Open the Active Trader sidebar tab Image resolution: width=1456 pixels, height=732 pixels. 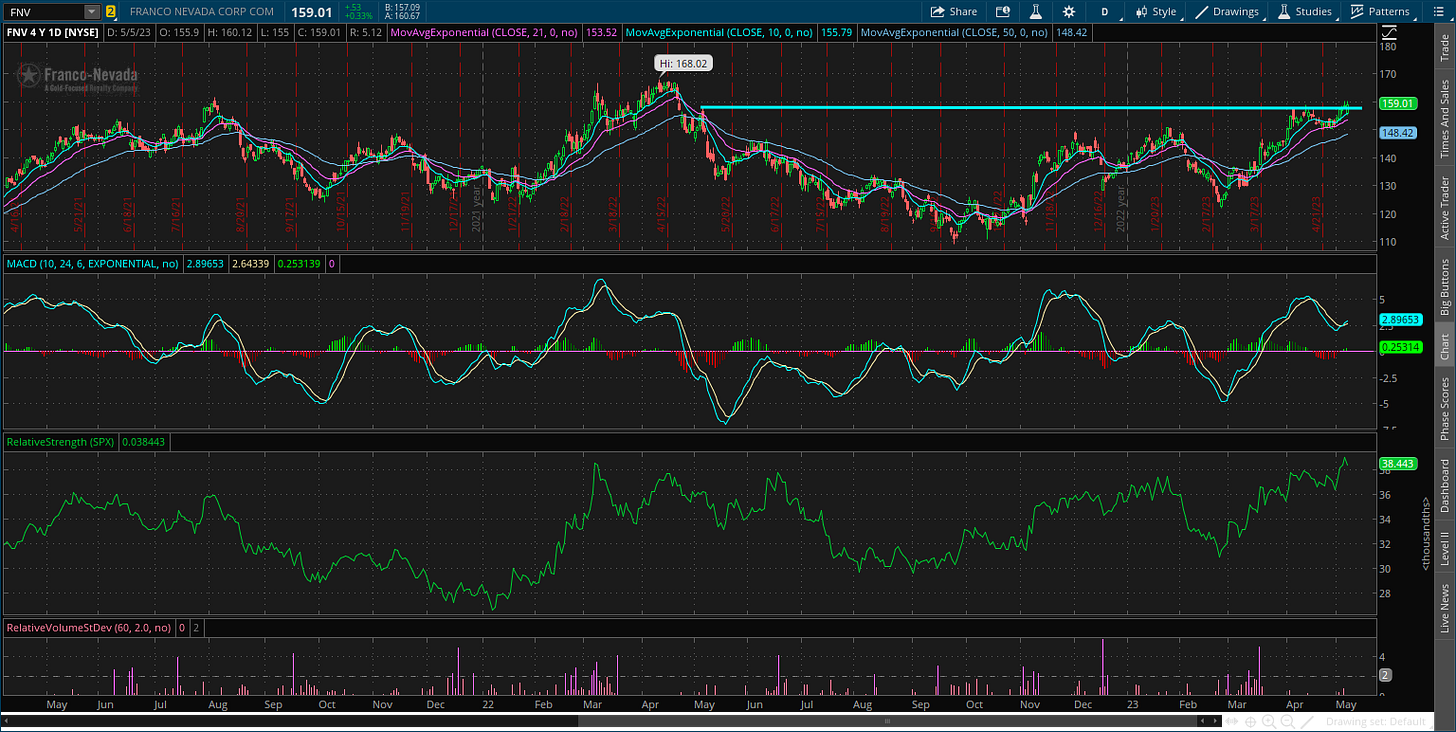[1444, 208]
